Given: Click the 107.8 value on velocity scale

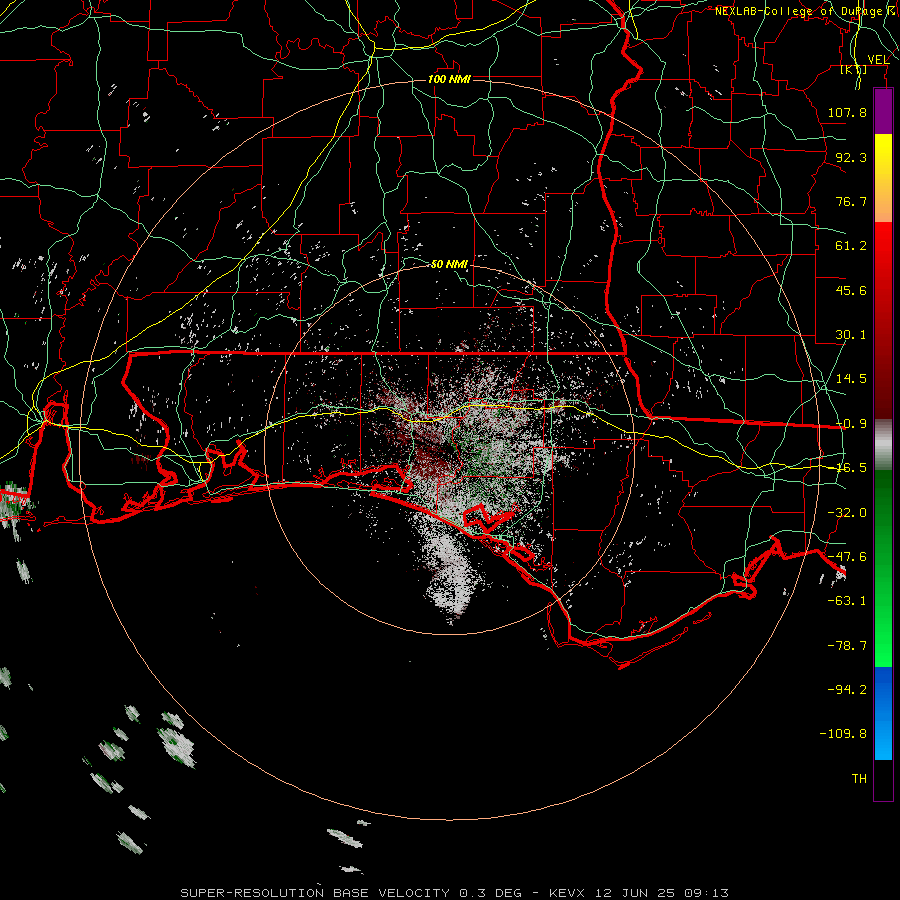Looking at the screenshot, I should pos(847,112).
